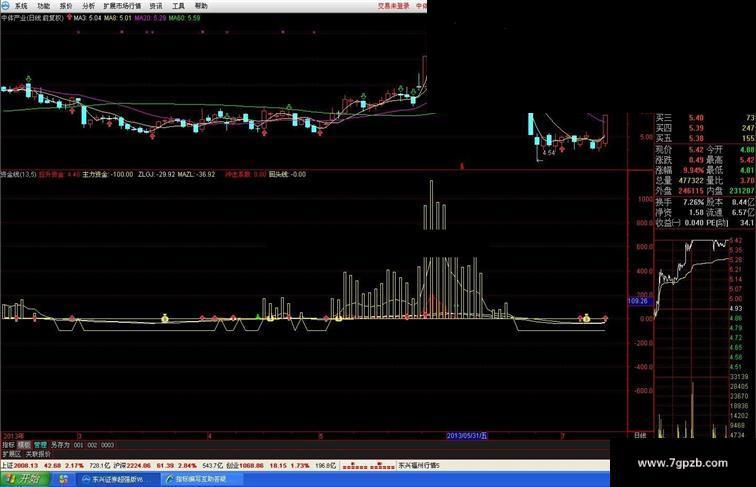The width and height of the screenshot is (756, 487).
Task: Click the stock name 中体产业 chart title
Action: point(14,18)
